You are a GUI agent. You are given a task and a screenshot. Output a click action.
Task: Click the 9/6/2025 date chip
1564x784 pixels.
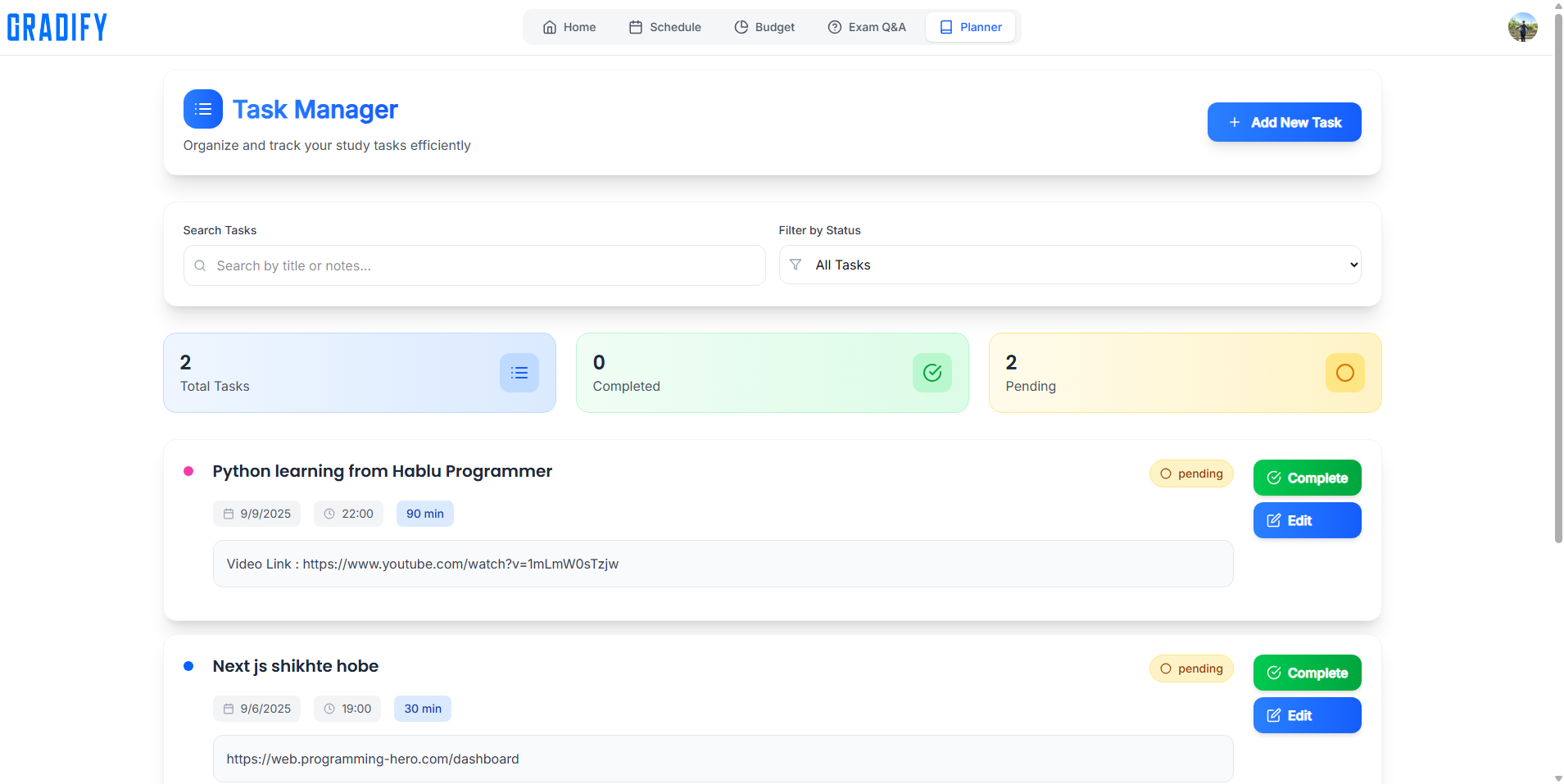(256, 709)
